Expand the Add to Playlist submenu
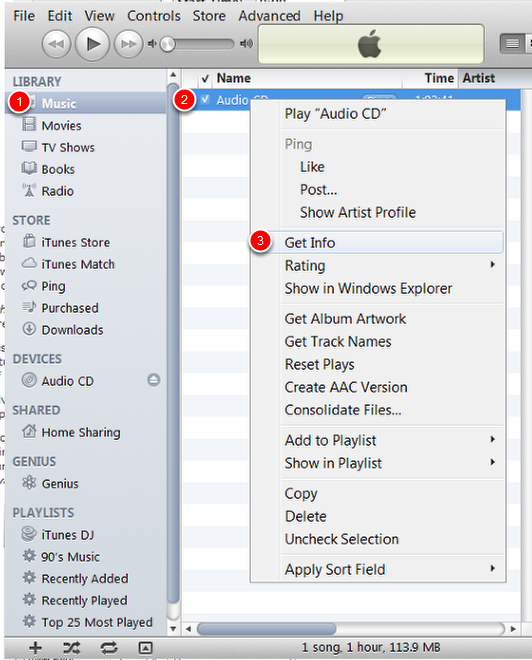 pos(391,440)
